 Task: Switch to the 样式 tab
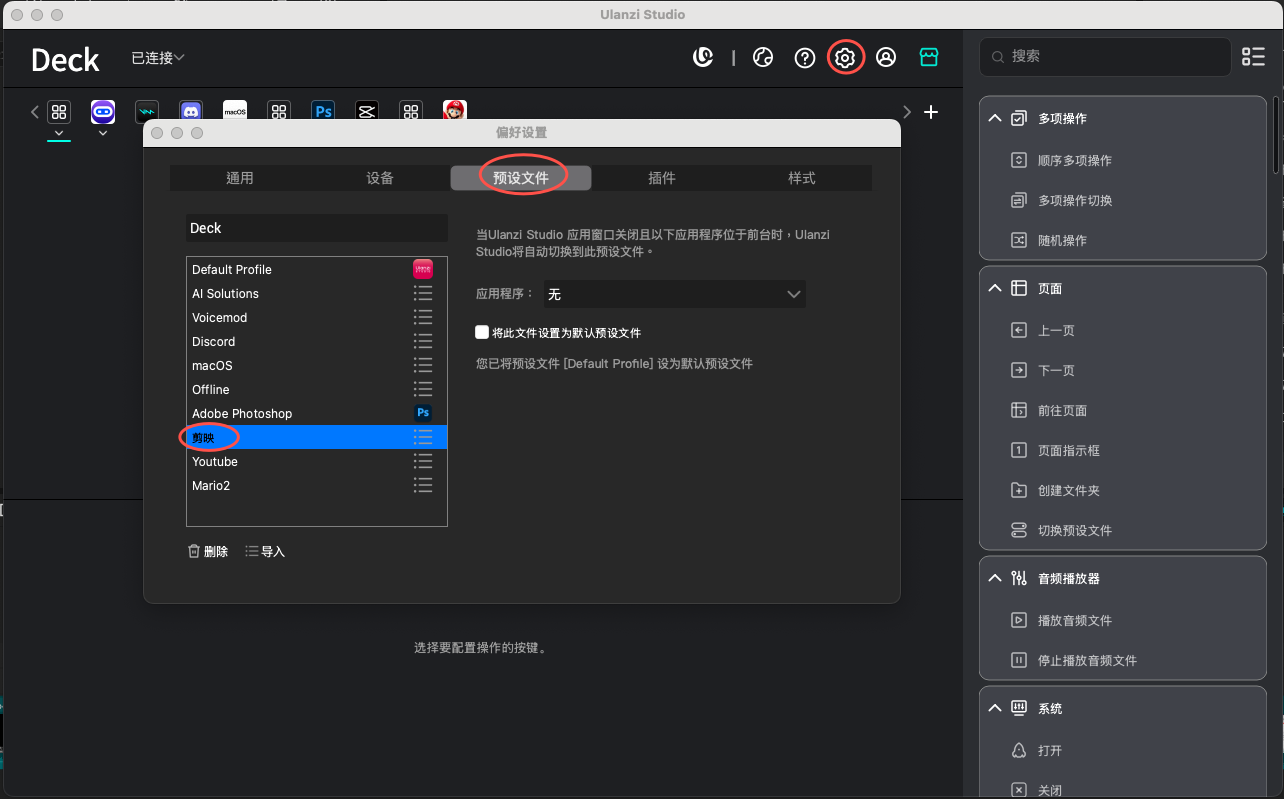click(802, 178)
